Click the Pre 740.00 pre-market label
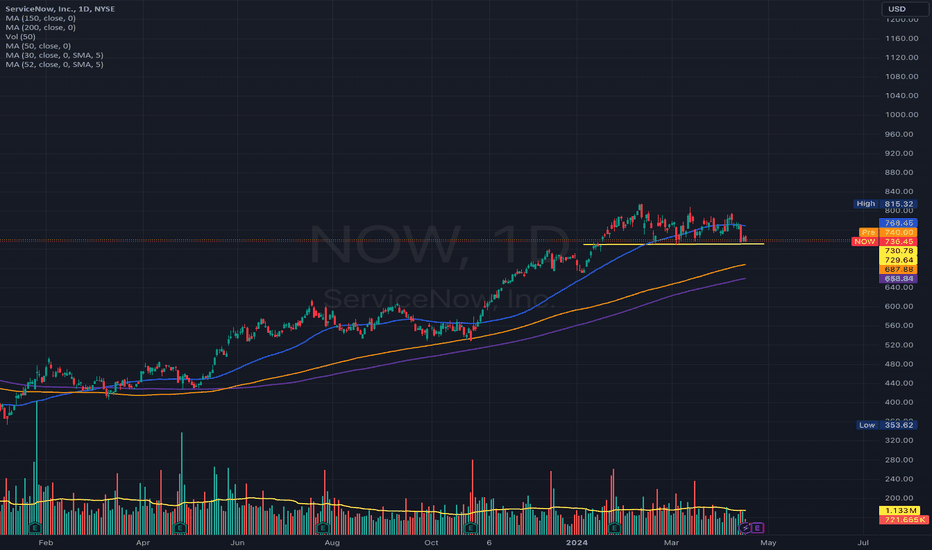This screenshot has height=550, width=932. (888, 232)
